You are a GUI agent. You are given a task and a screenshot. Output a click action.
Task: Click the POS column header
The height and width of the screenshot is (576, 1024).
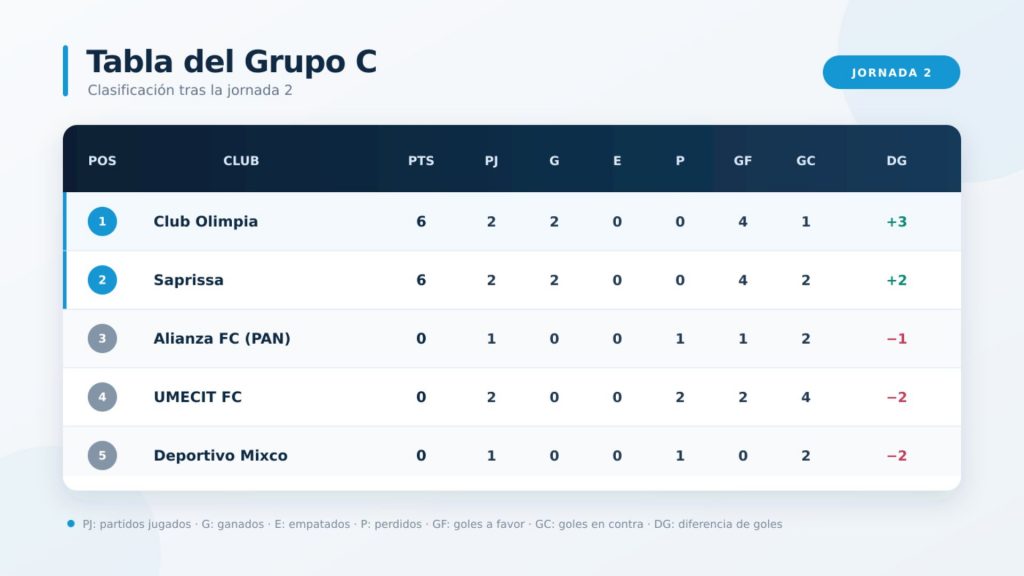[x=102, y=161]
